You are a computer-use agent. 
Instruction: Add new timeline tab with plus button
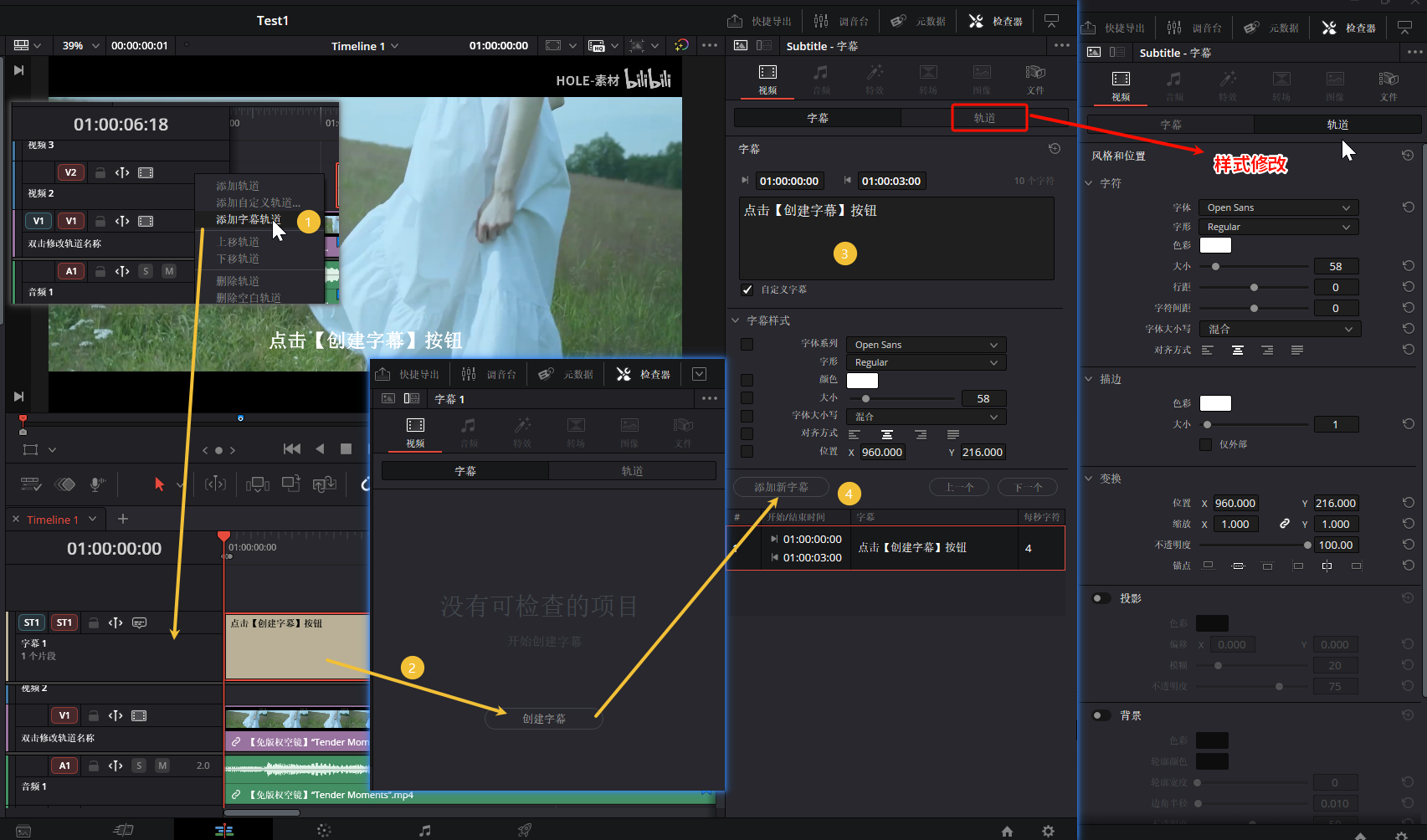123,519
